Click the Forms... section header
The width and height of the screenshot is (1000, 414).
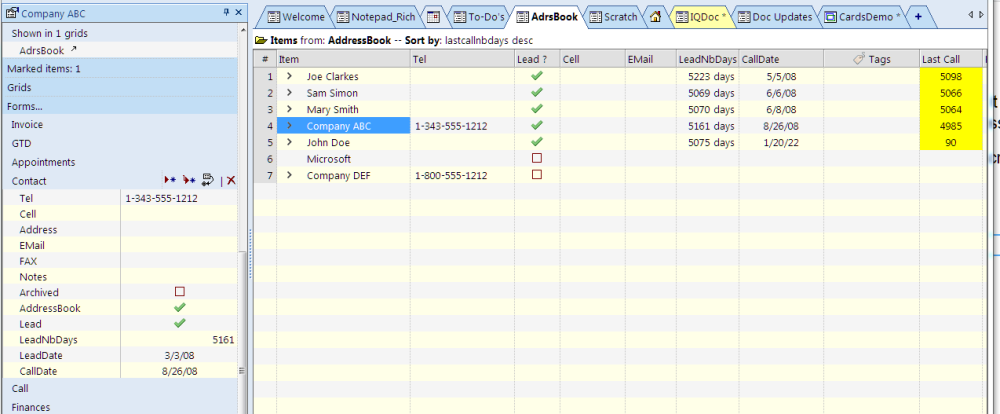click(25, 106)
